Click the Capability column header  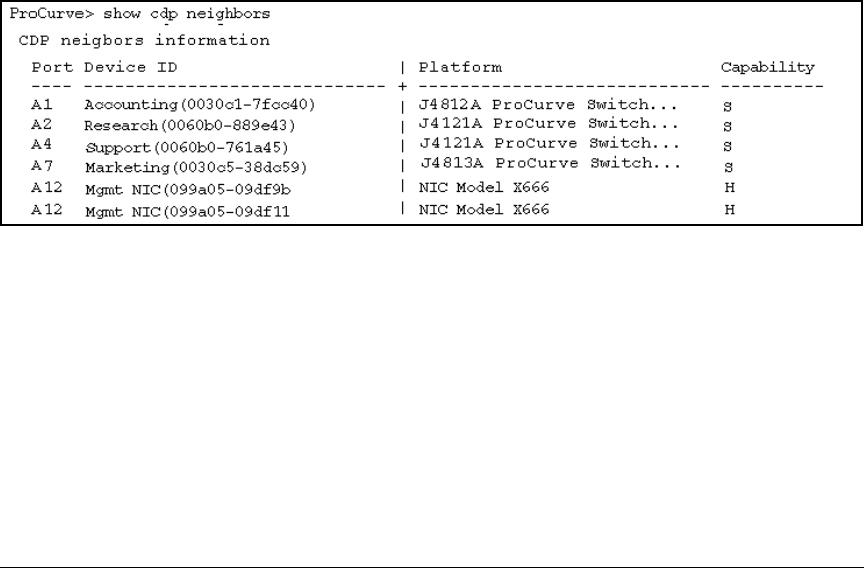(767, 68)
